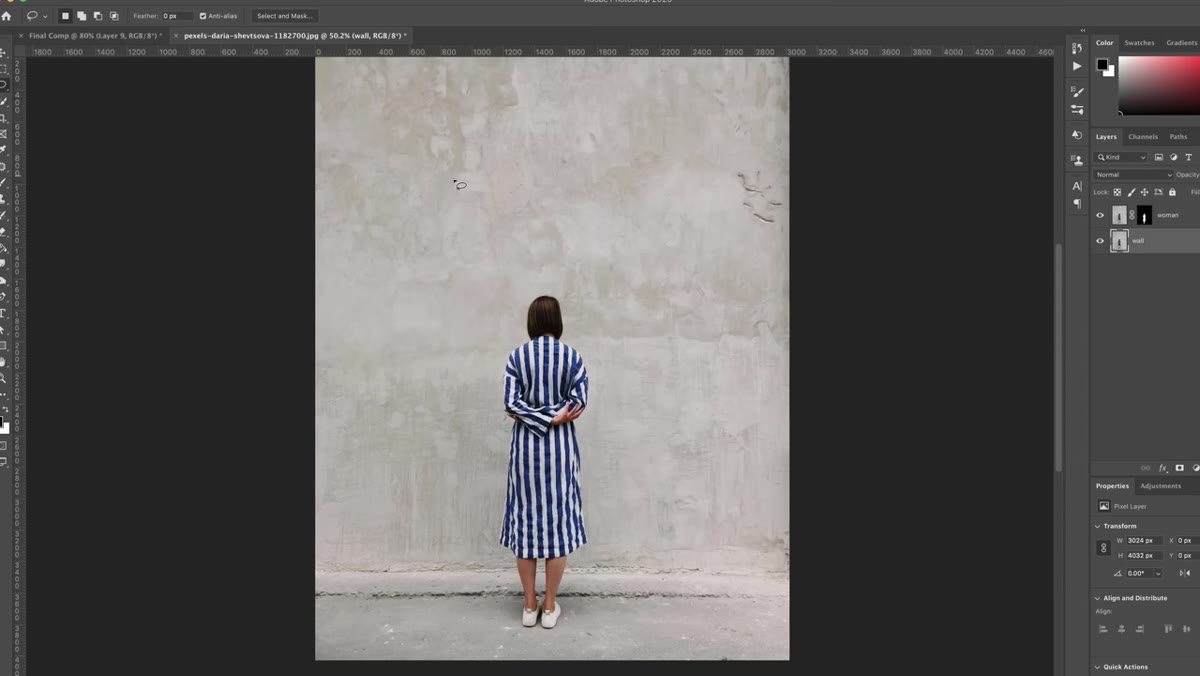Choose Add to Selection mode icon

pos(82,16)
